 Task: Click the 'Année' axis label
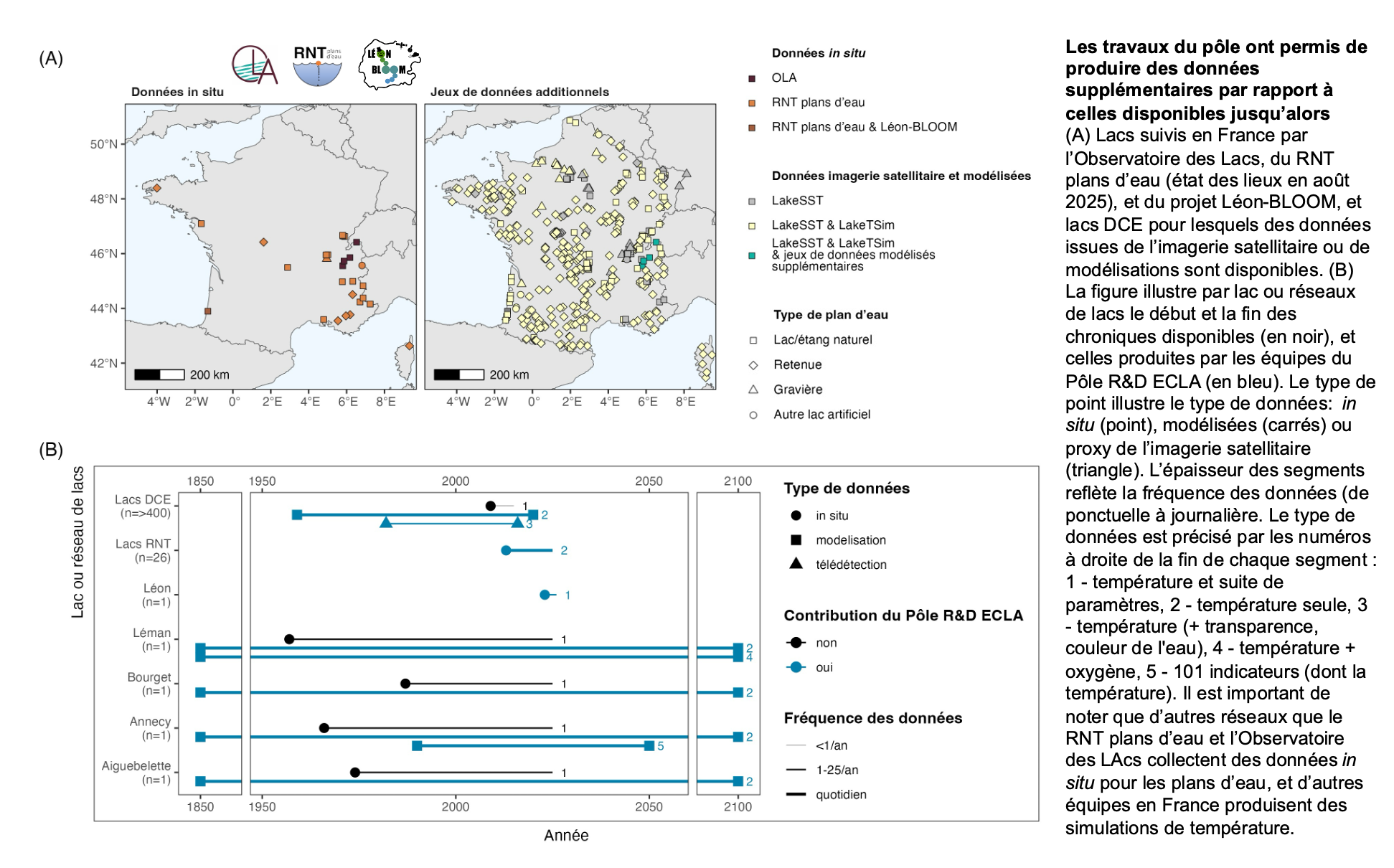[x=566, y=836]
